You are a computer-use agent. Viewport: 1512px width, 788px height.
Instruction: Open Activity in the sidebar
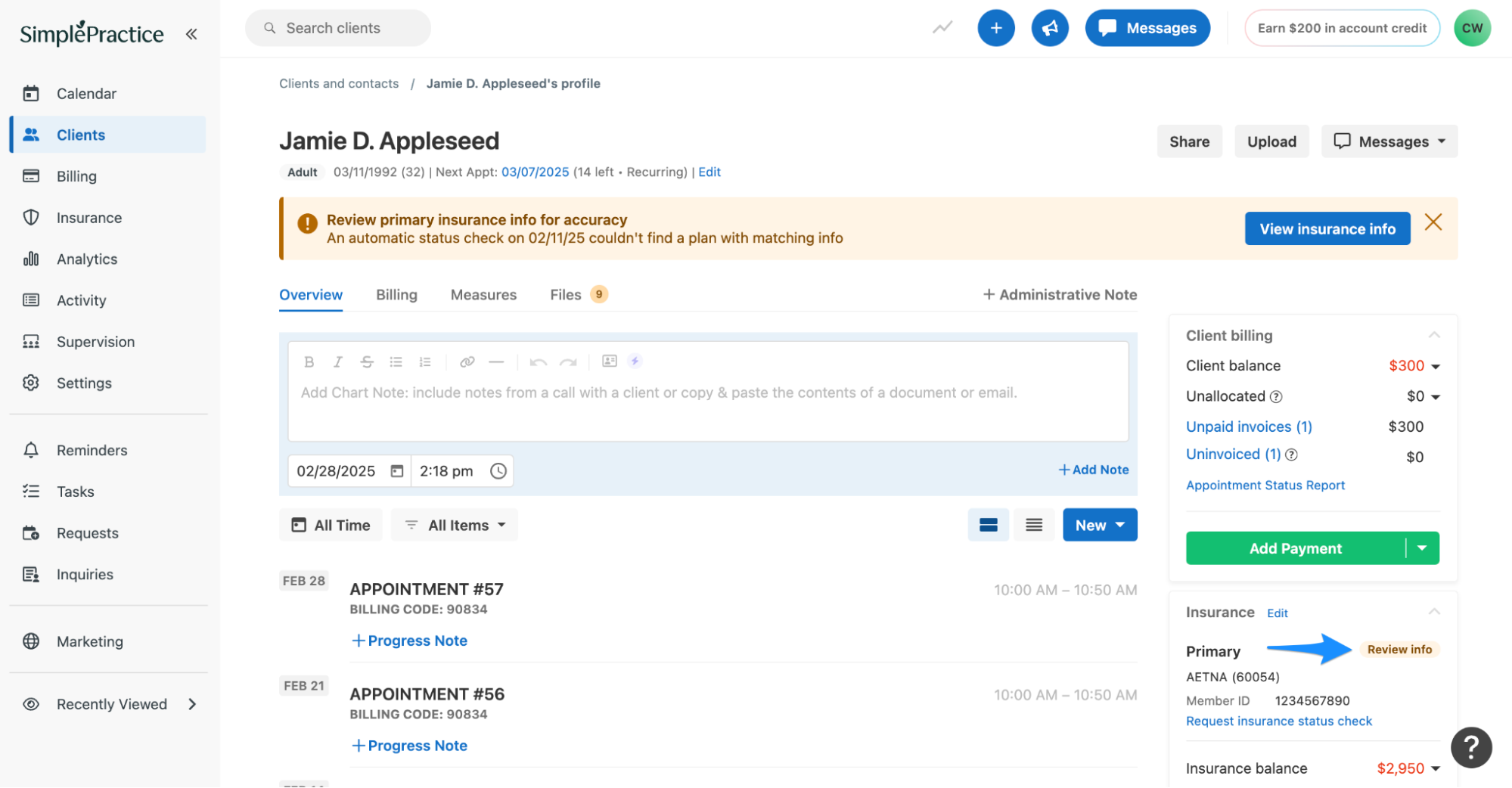108,300
